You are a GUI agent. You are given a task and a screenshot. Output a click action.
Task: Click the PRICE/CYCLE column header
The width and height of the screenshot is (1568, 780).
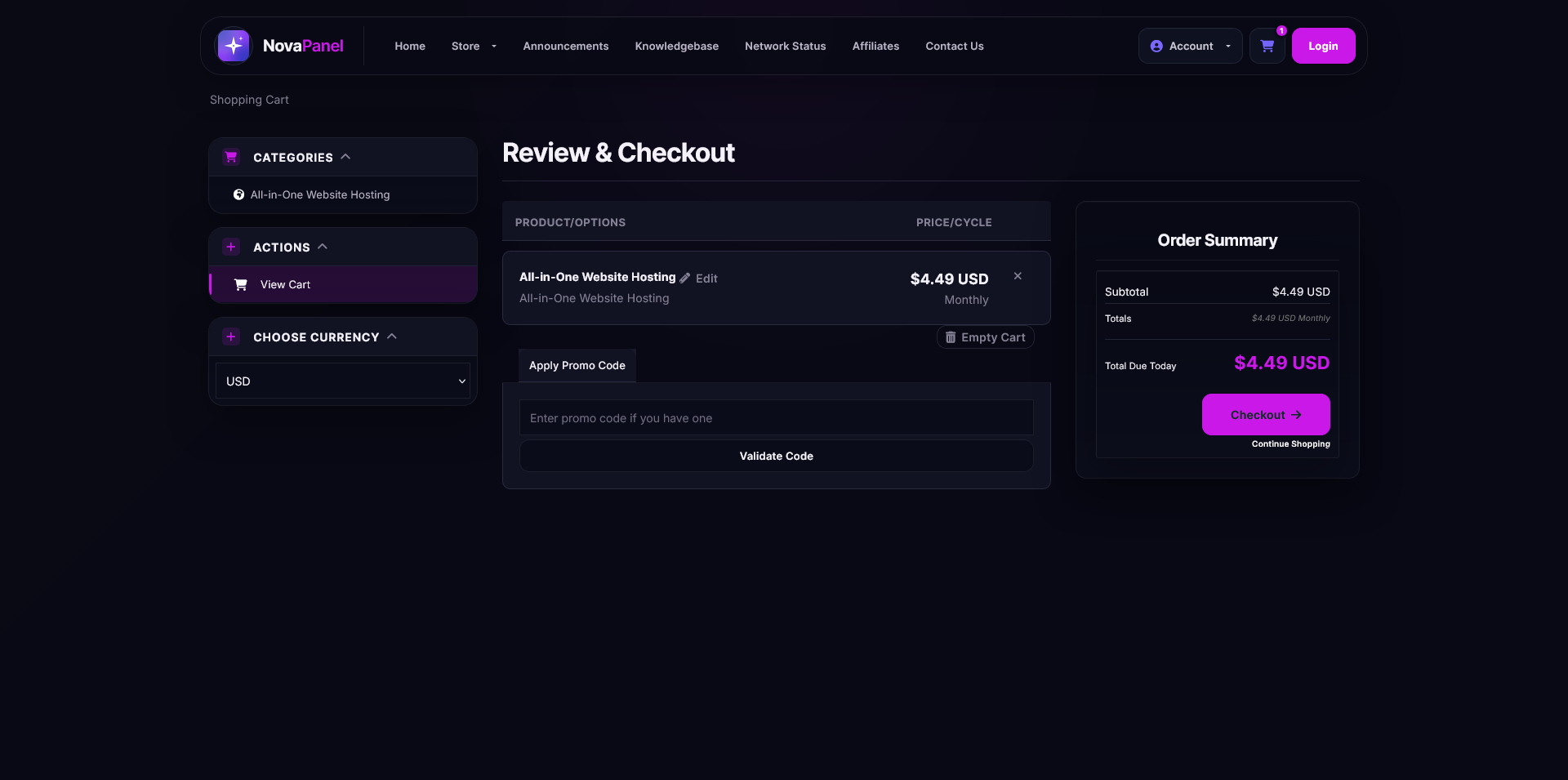click(x=954, y=222)
